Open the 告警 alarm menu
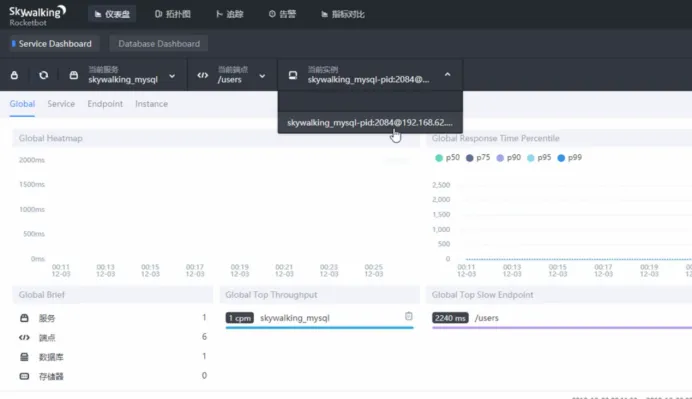 282,14
